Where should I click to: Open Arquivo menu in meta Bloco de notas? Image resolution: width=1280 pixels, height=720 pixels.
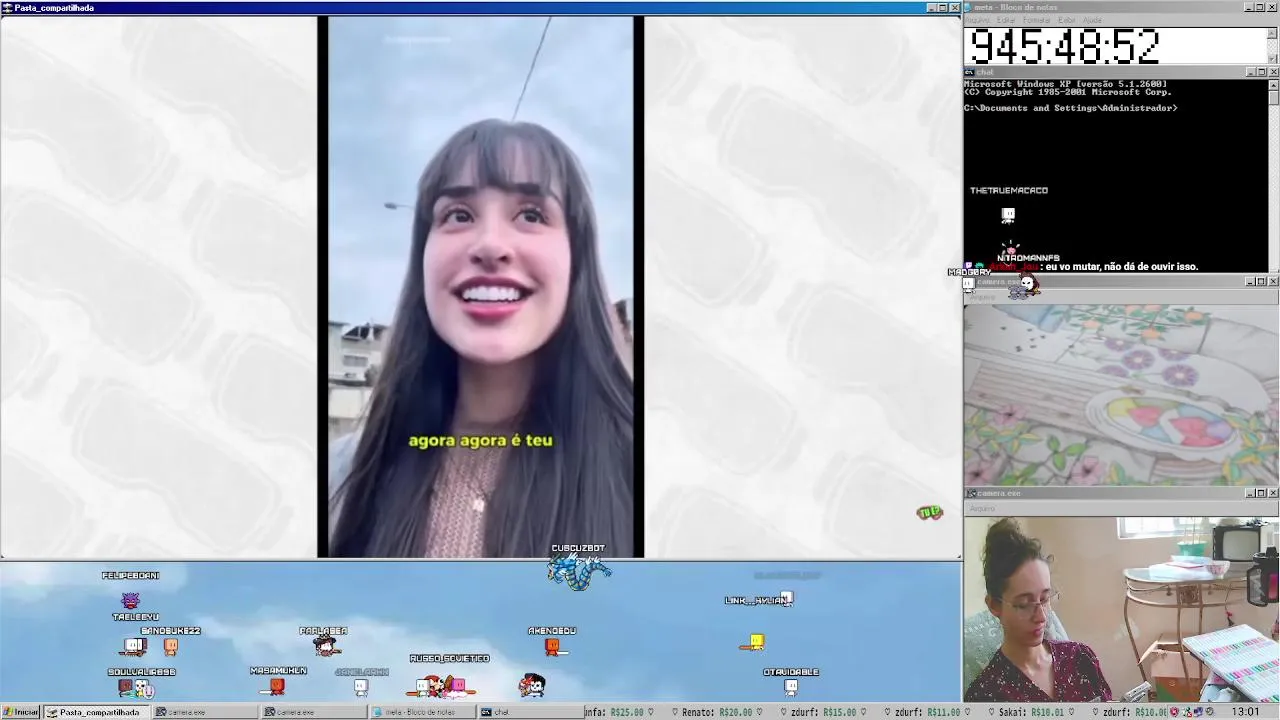pos(977,20)
